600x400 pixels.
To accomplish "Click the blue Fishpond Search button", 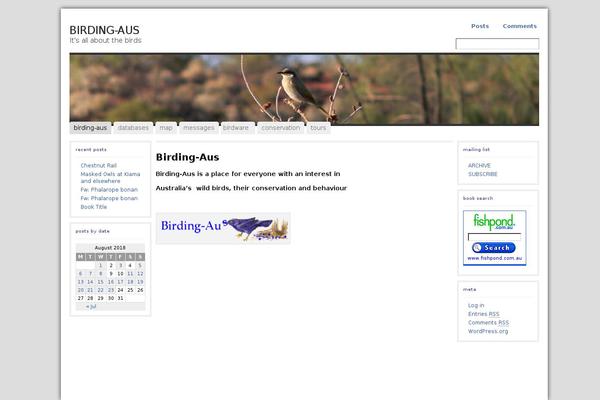I will tap(494, 248).
